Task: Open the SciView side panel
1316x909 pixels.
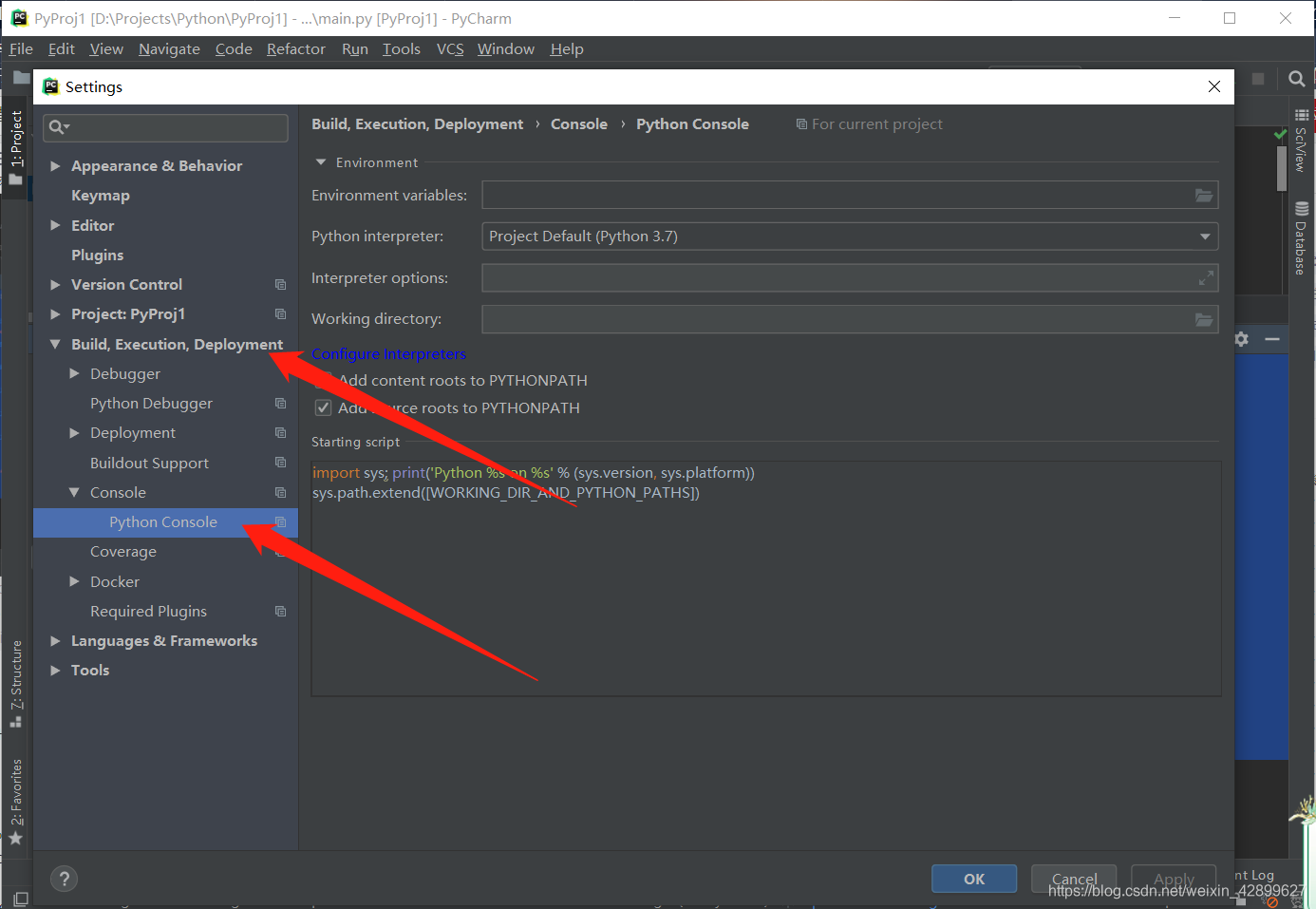Action: pyautogui.click(x=1301, y=141)
